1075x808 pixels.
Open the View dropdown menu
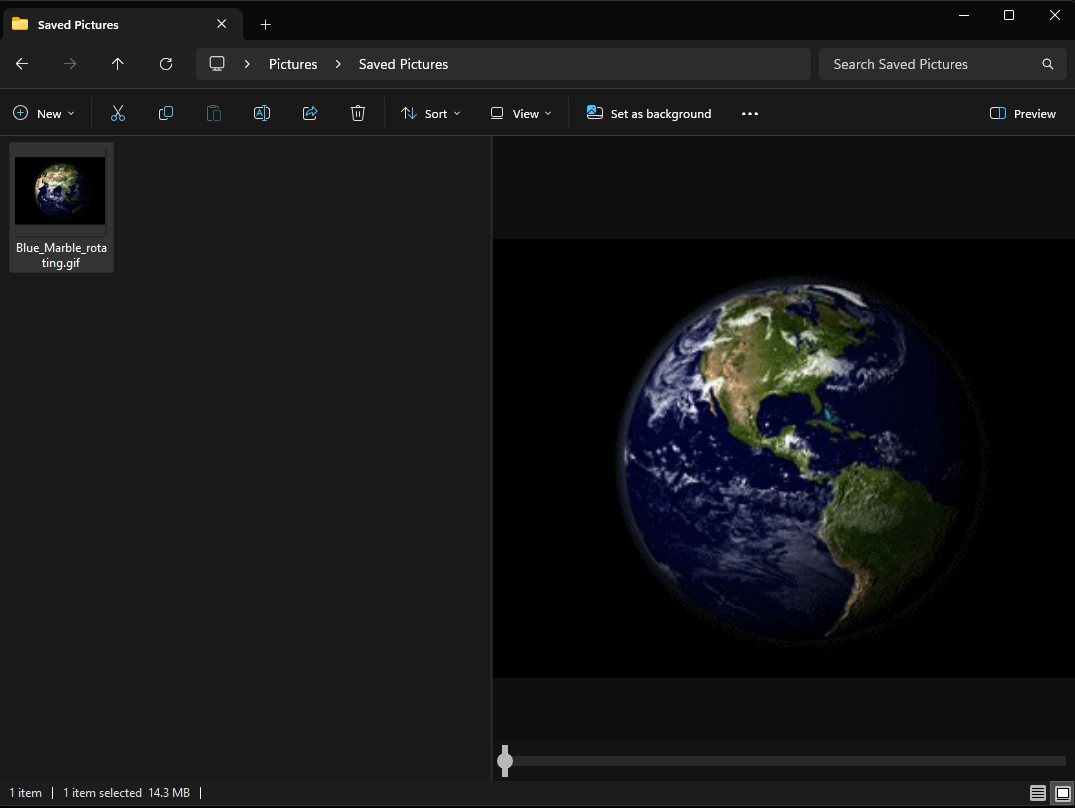coord(520,114)
